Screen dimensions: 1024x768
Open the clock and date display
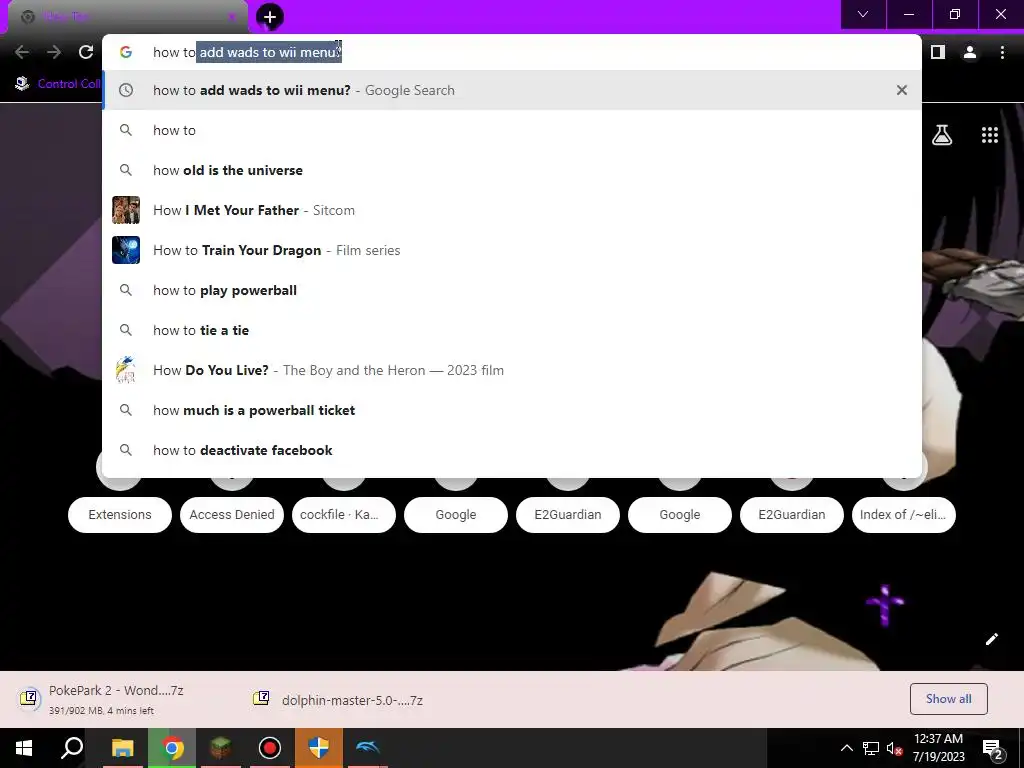pyautogui.click(x=938, y=748)
